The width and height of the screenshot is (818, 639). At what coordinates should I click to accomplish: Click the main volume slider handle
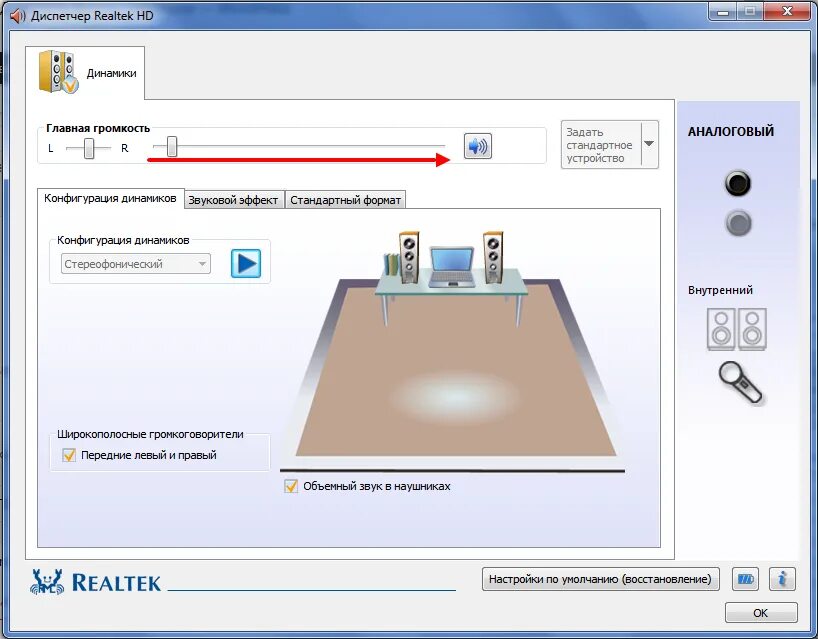[x=172, y=147]
